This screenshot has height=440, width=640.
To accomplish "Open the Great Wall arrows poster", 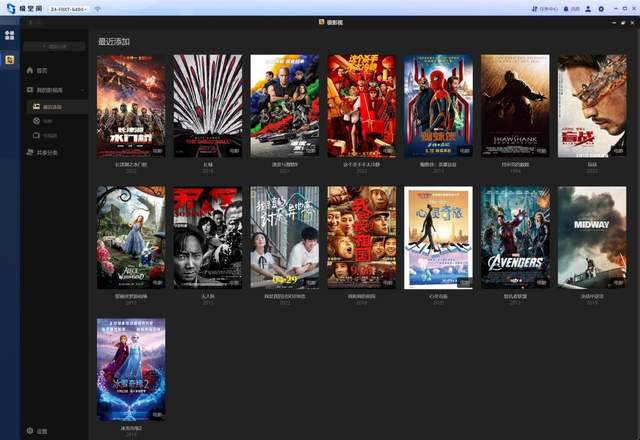I will [208, 106].
